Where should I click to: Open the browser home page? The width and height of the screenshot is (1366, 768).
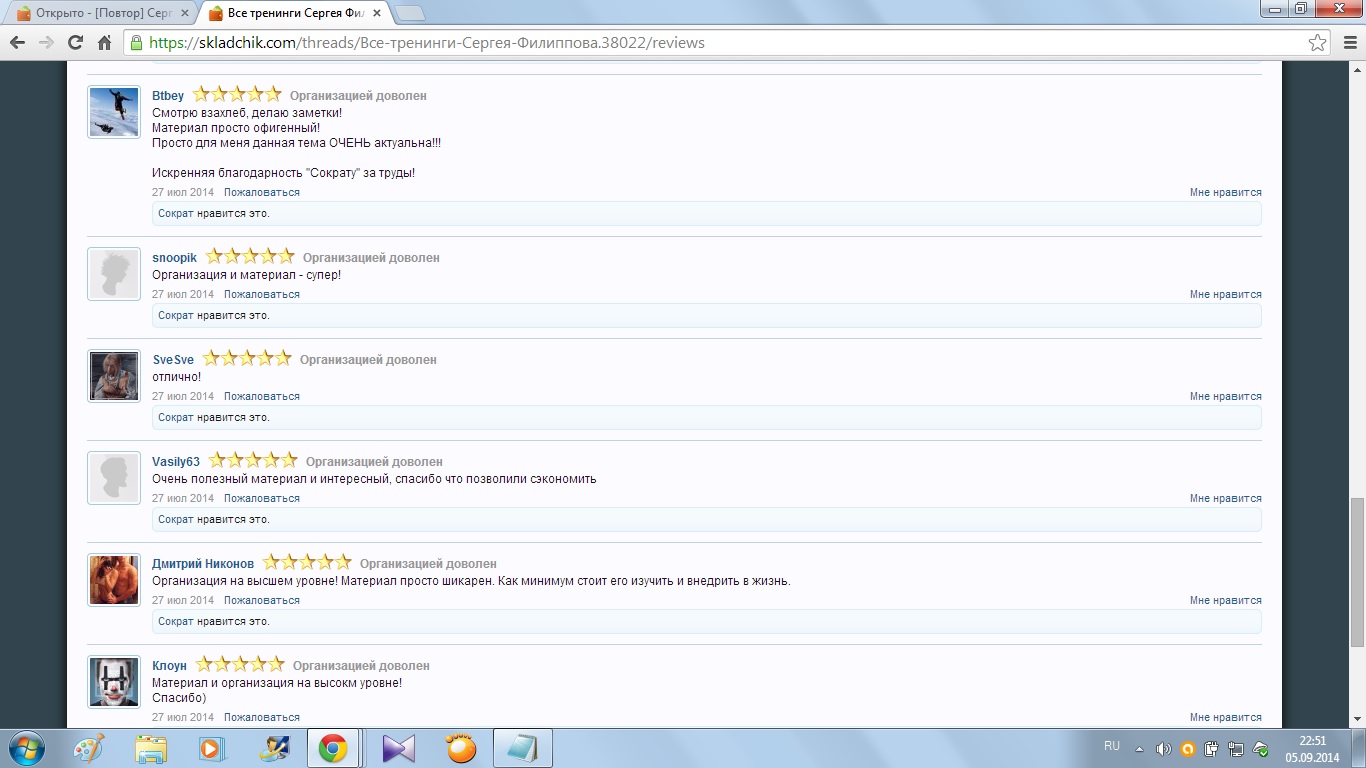(104, 43)
